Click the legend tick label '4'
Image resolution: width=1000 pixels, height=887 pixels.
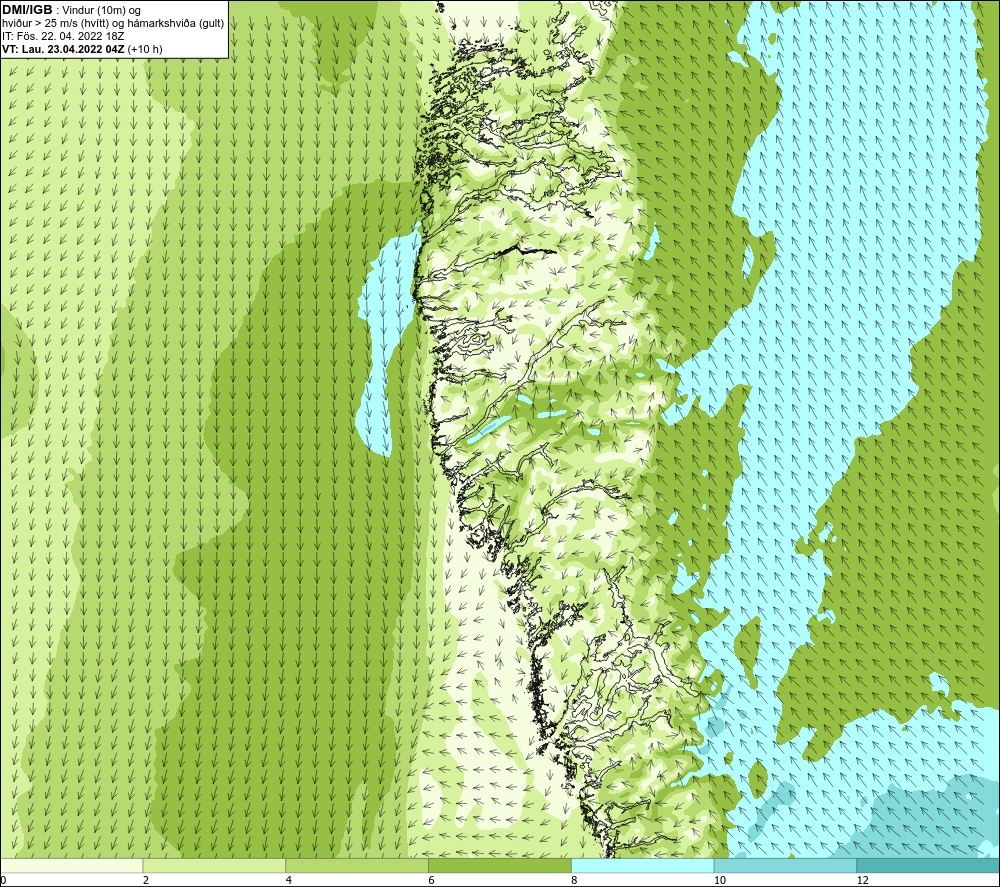289,881
